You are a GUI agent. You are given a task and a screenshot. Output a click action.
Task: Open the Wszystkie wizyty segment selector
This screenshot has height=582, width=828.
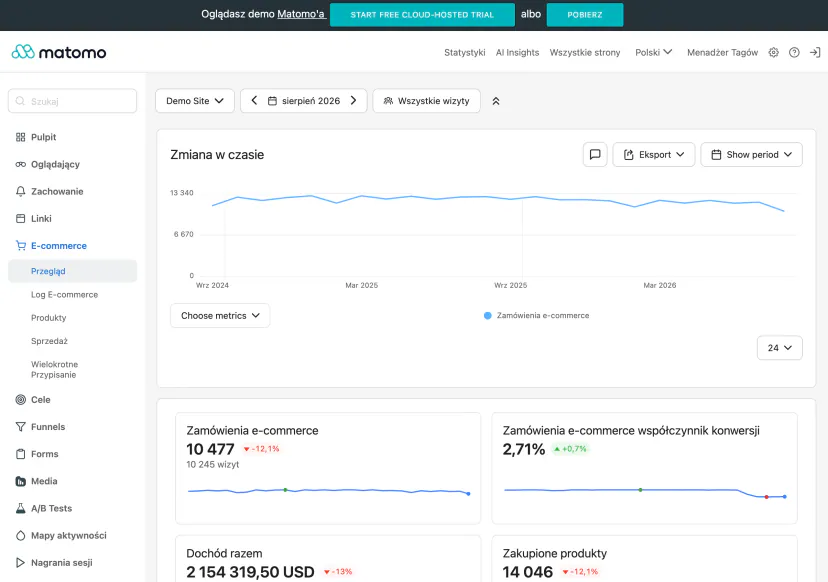click(x=427, y=101)
